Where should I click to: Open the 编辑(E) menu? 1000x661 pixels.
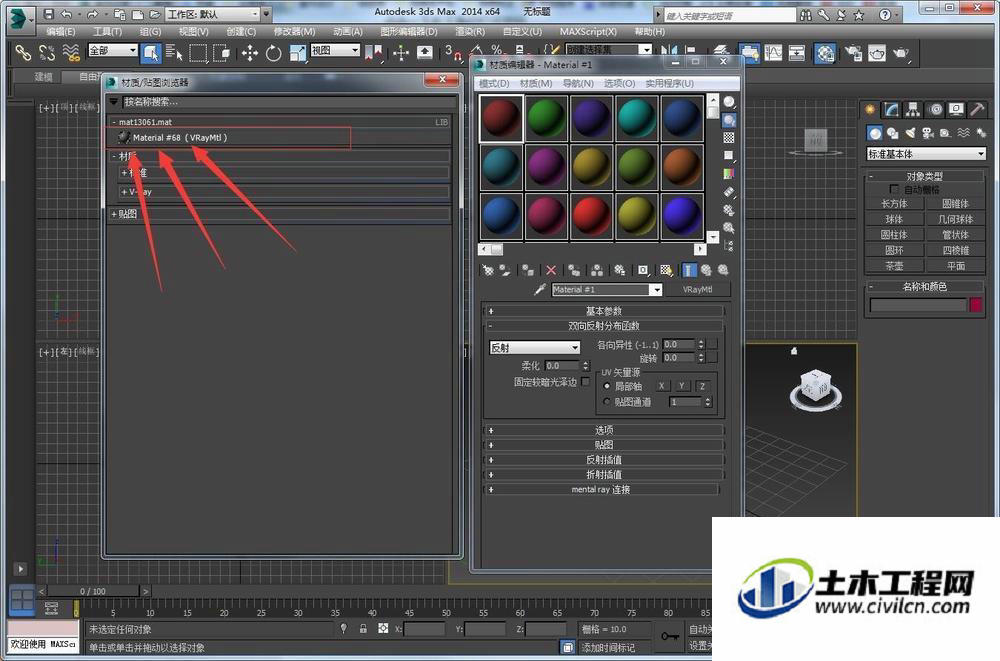tap(61, 31)
